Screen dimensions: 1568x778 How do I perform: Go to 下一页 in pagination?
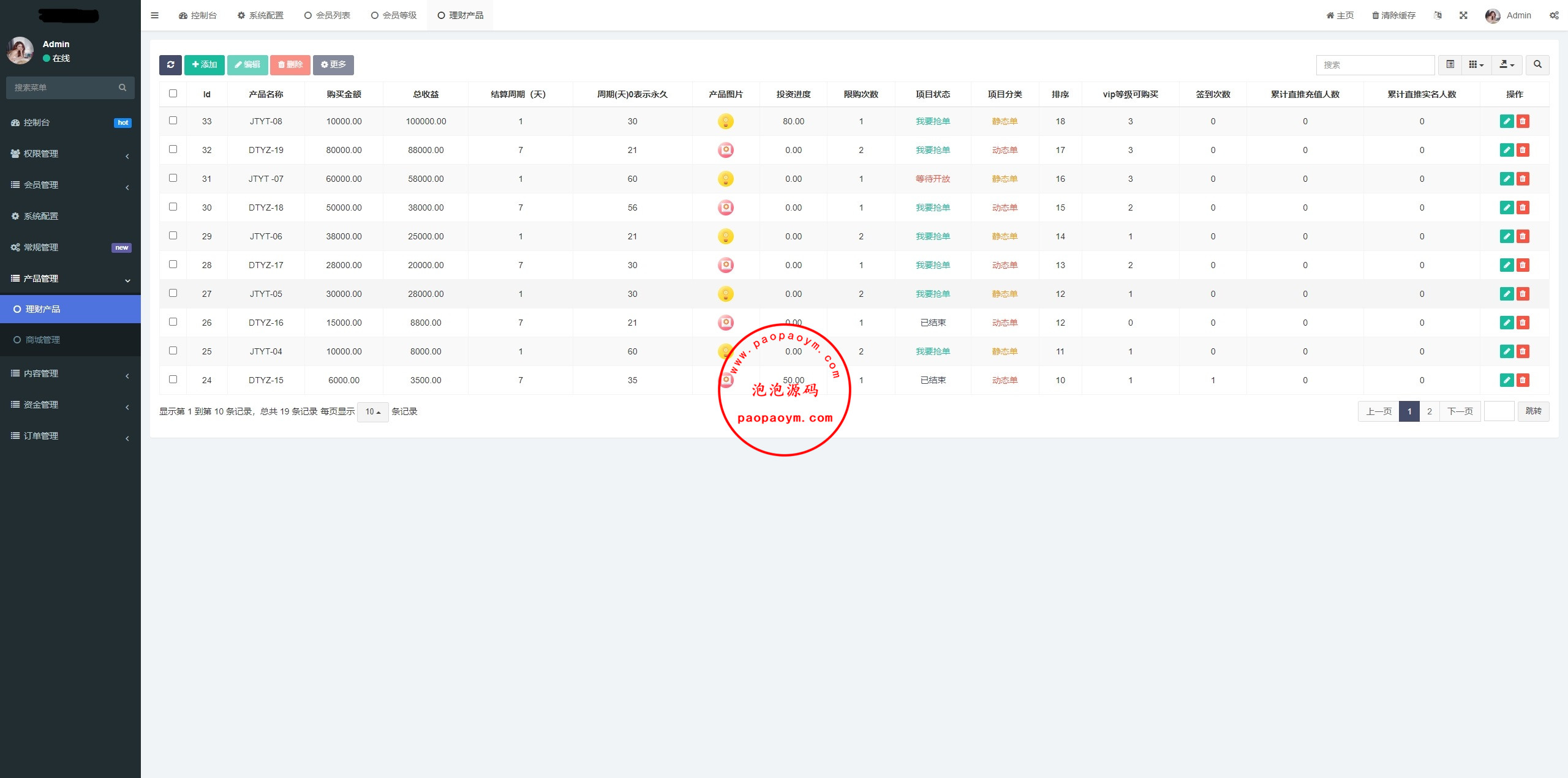point(1460,411)
